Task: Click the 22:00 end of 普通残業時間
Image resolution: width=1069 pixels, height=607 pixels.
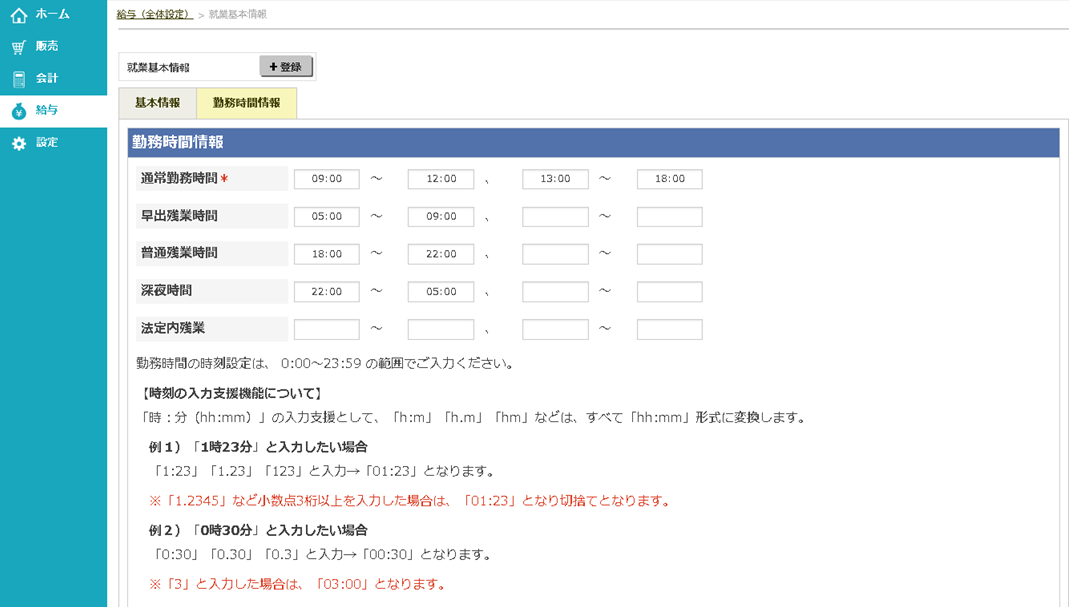Action: tap(440, 253)
